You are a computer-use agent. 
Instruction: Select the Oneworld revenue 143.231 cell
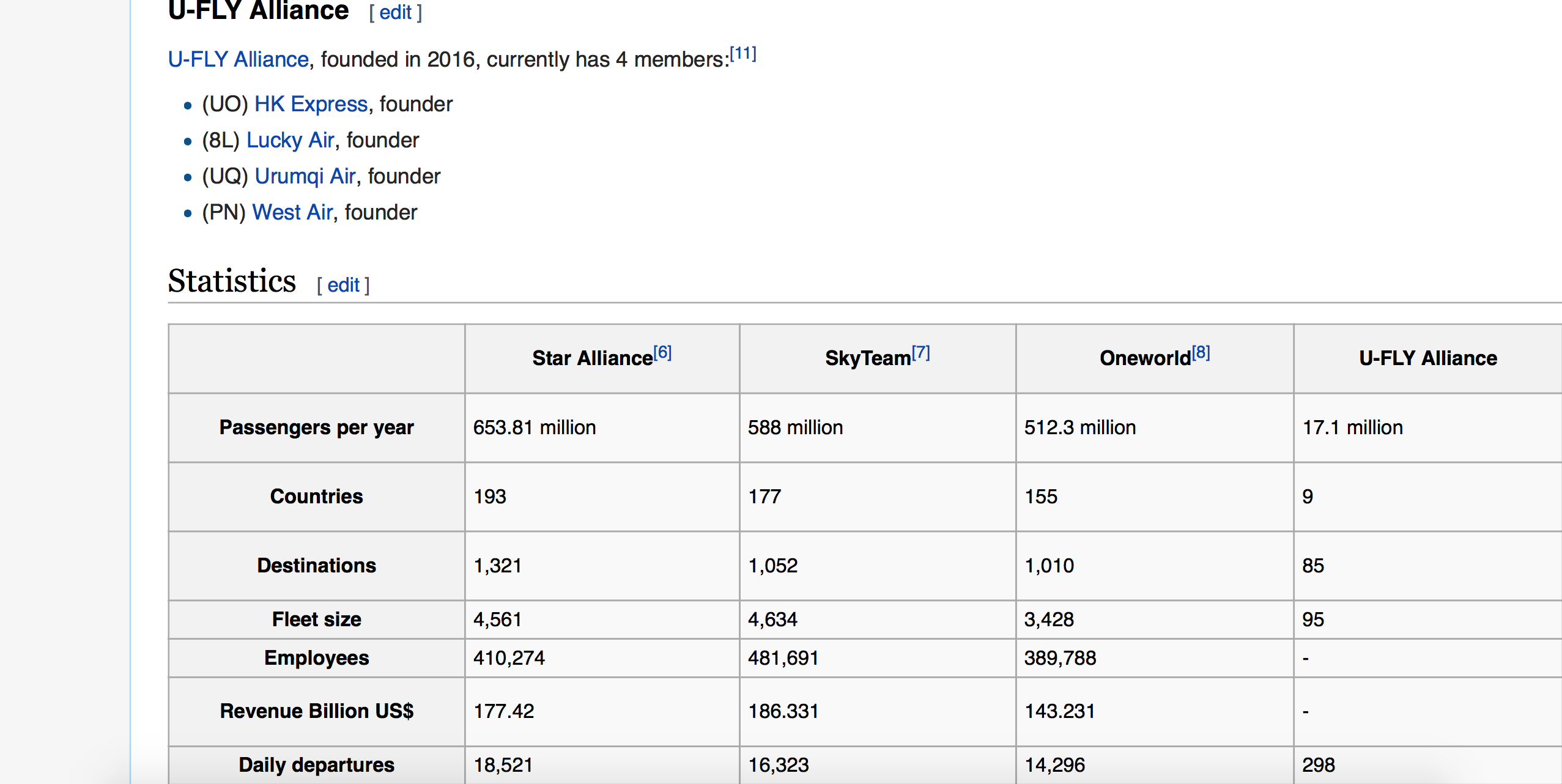tap(1059, 711)
